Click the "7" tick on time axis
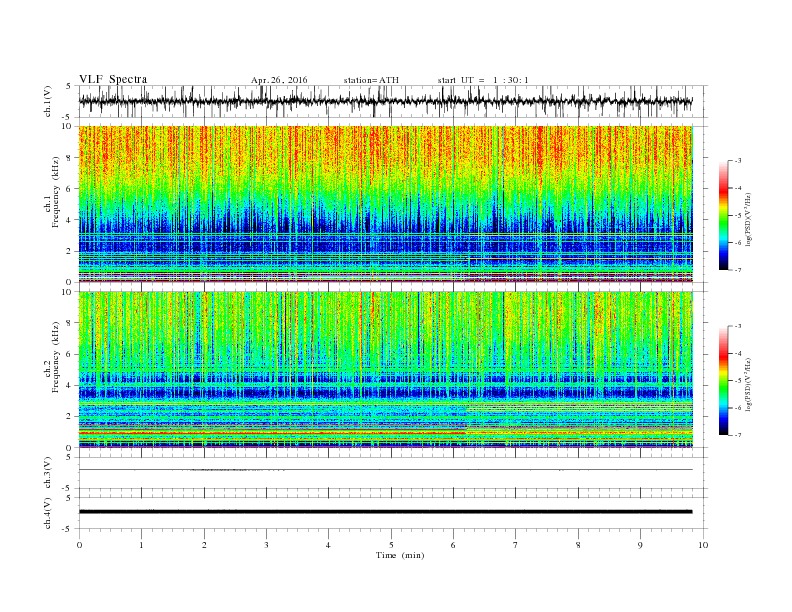This screenshot has width=792, height=612. (516, 545)
